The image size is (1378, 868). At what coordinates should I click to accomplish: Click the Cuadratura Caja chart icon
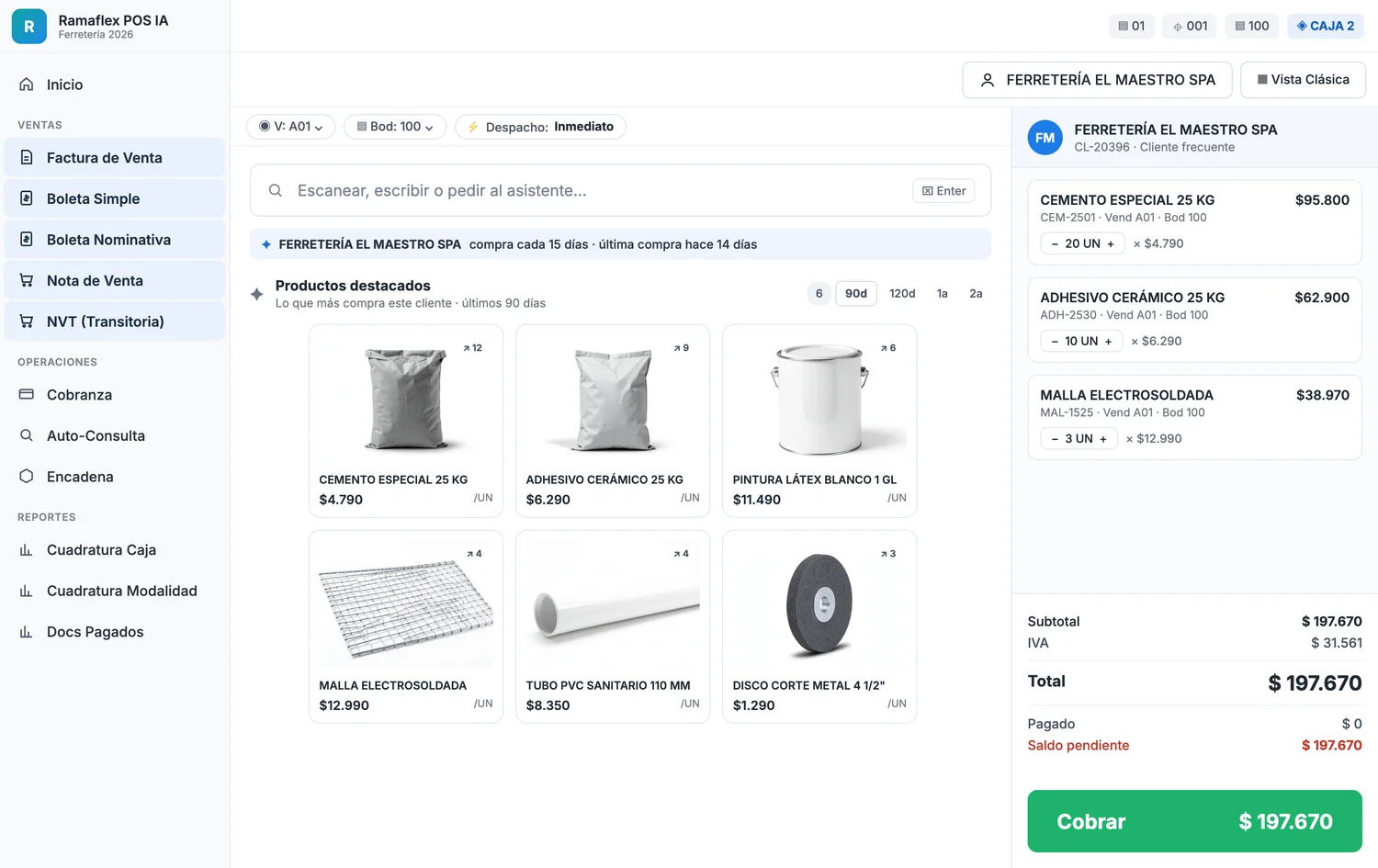tap(27, 550)
